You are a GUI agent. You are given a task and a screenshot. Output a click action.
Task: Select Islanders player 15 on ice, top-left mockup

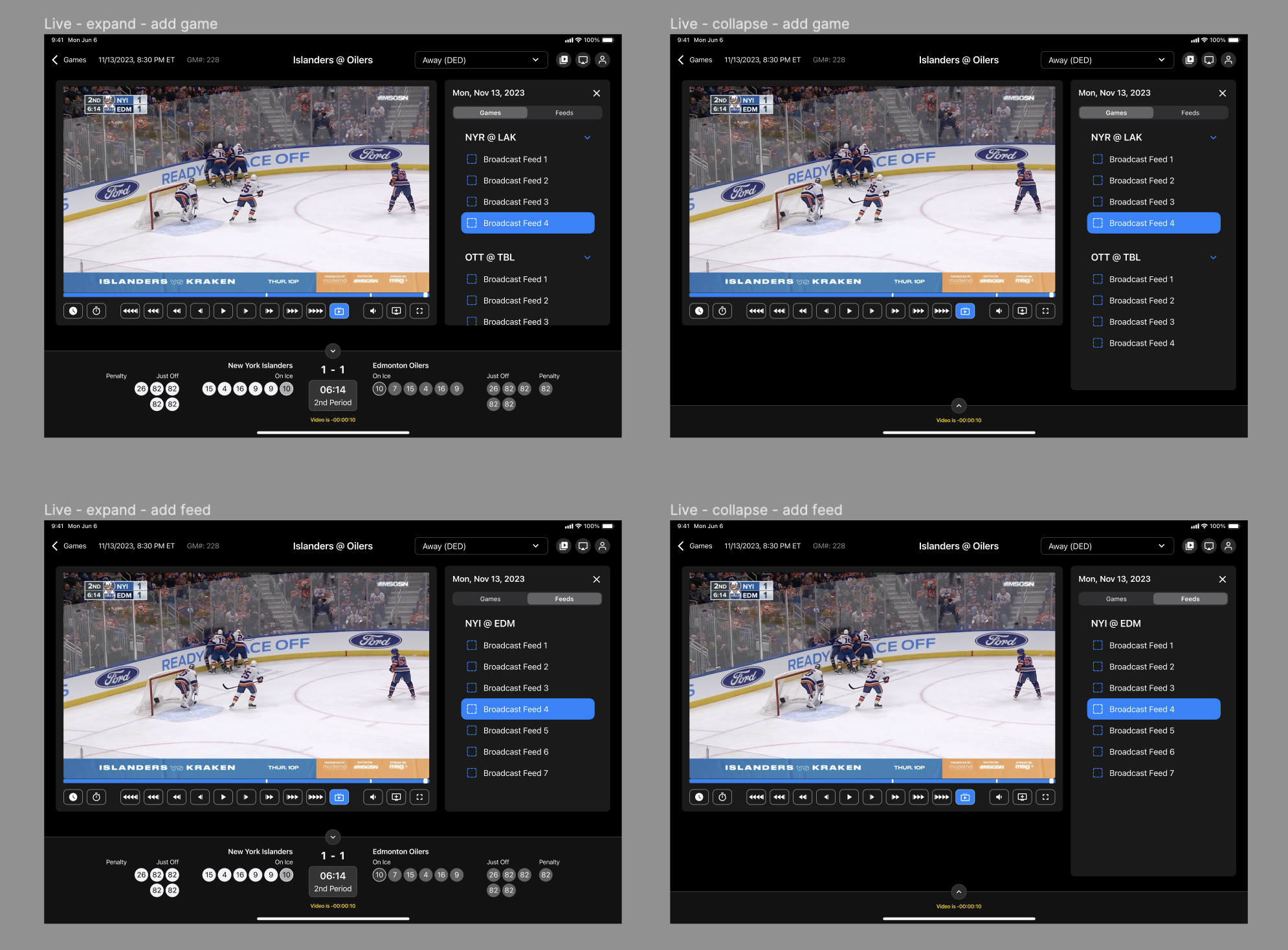[208, 389]
